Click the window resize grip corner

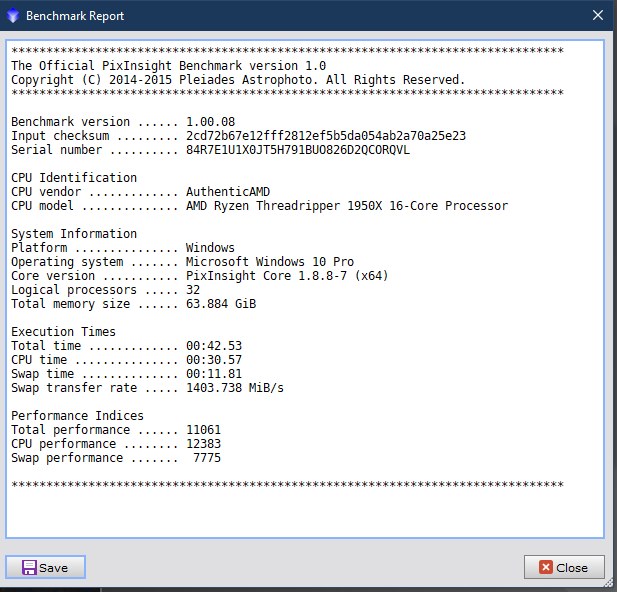pyautogui.click(x=609, y=583)
